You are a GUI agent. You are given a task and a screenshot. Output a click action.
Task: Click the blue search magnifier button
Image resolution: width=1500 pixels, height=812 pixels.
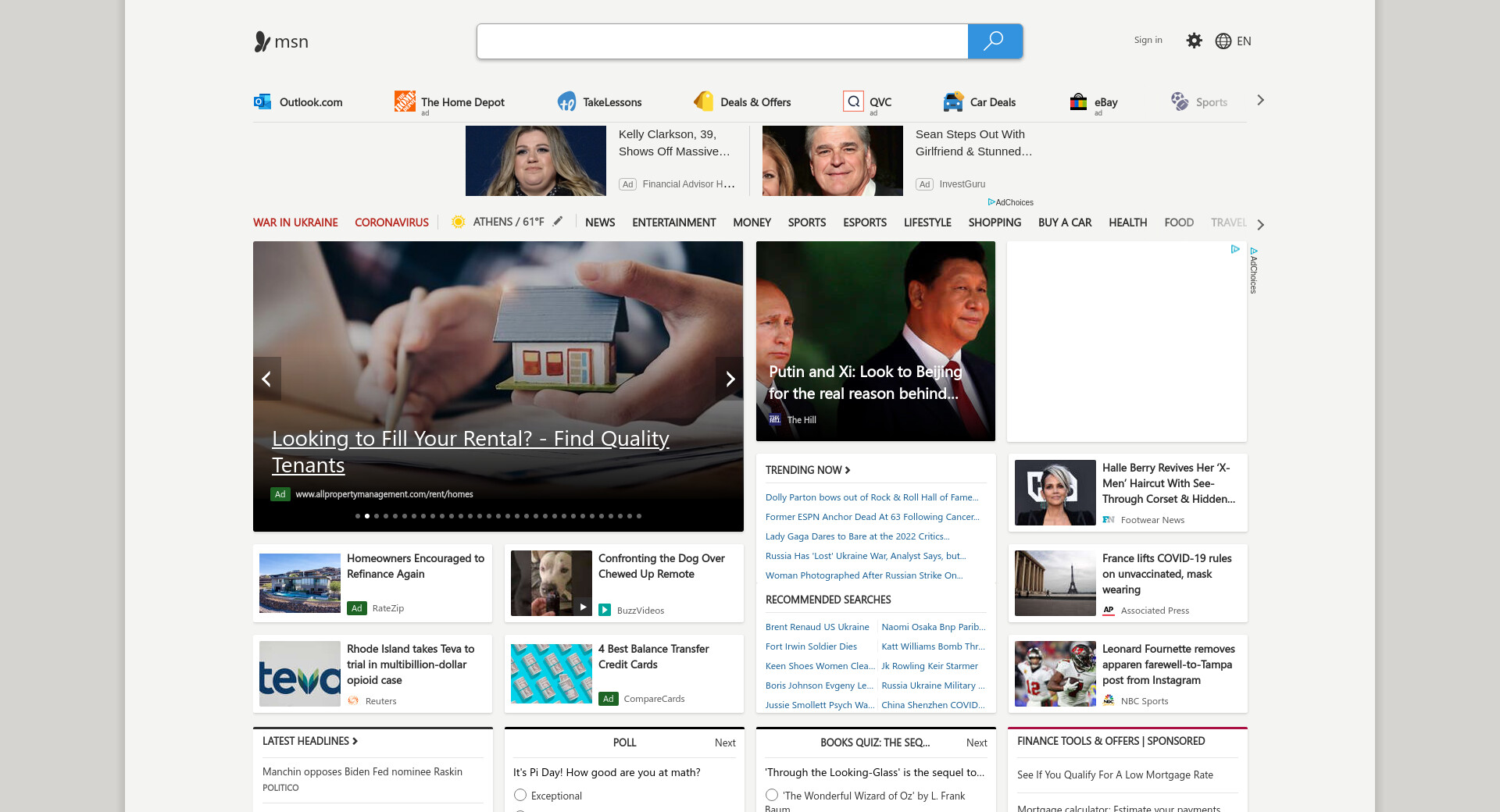[995, 41]
